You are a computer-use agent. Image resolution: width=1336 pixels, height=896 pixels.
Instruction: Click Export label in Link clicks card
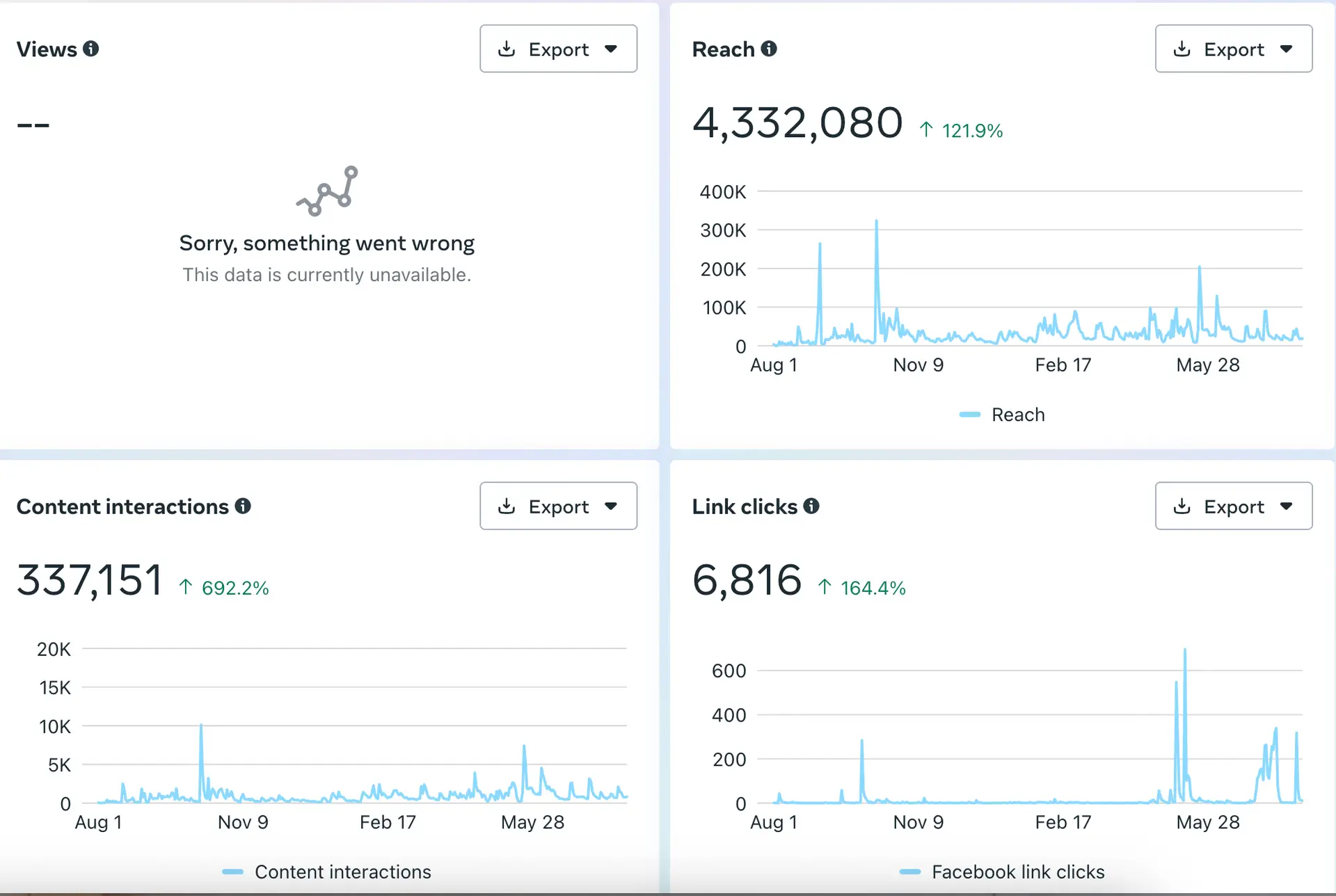coord(1234,506)
